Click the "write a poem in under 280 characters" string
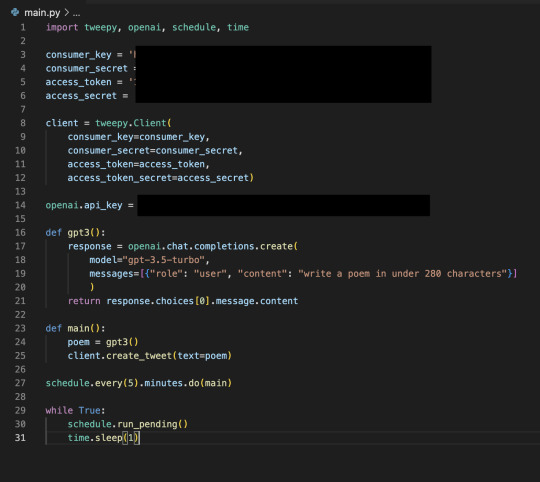Image resolution: width=540 pixels, height=482 pixels. [x=403, y=273]
